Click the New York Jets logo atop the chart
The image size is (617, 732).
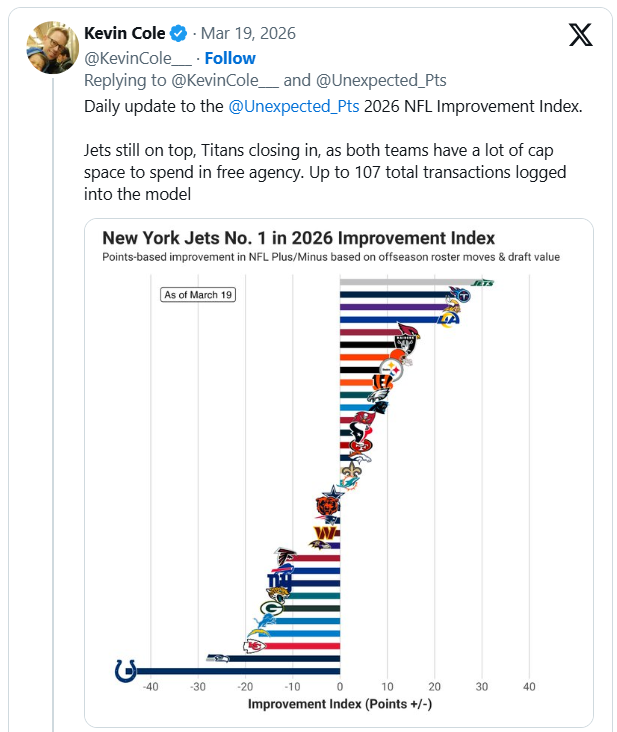click(x=483, y=283)
